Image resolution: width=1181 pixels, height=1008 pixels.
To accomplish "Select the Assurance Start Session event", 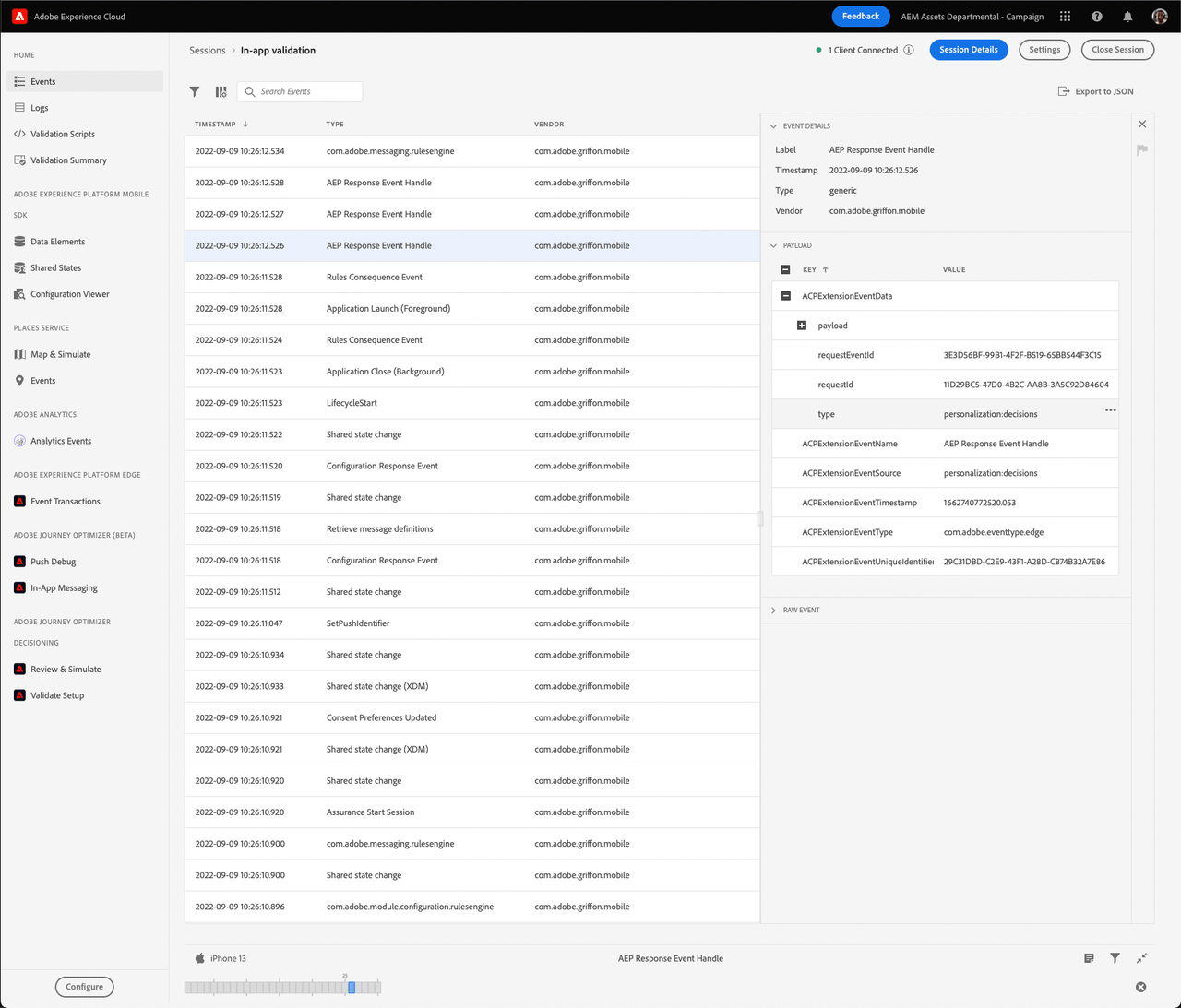I will pos(472,812).
